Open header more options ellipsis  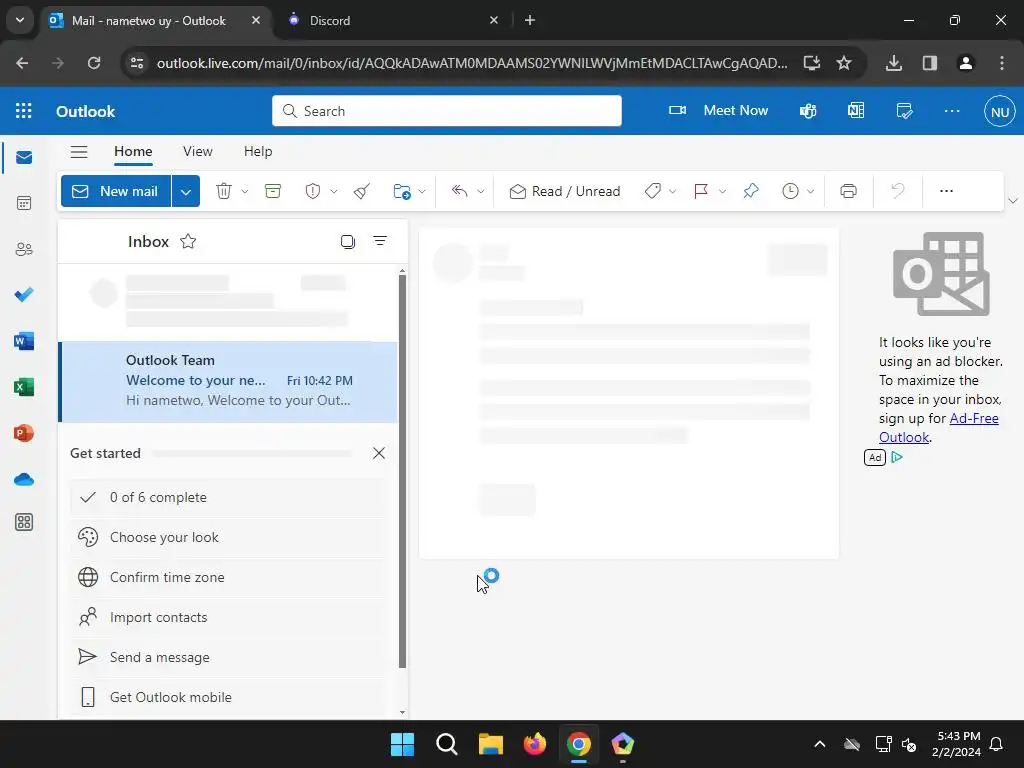click(952, 111)
